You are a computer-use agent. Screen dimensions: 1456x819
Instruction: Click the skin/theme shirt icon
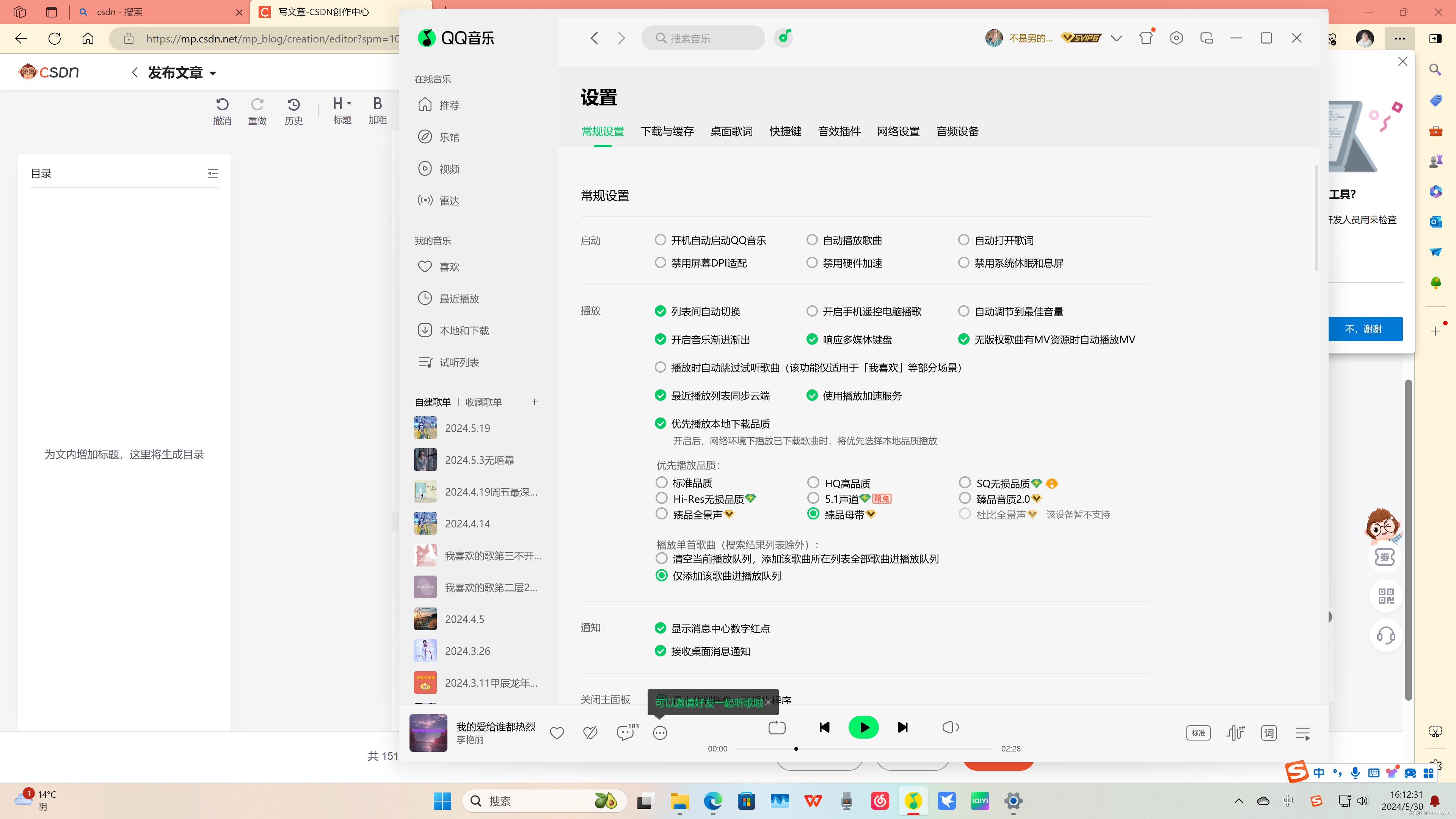[x=1146, y=38]
